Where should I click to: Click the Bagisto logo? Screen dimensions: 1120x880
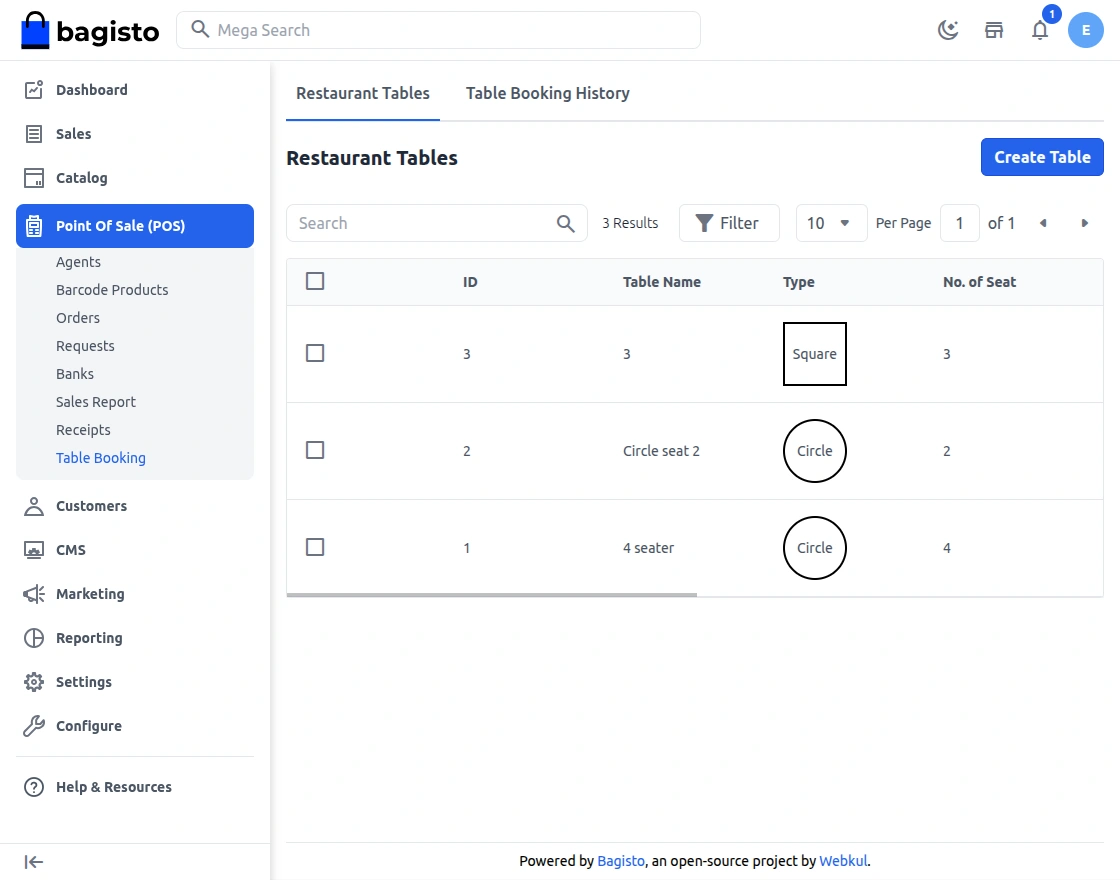tap(89, 31)
